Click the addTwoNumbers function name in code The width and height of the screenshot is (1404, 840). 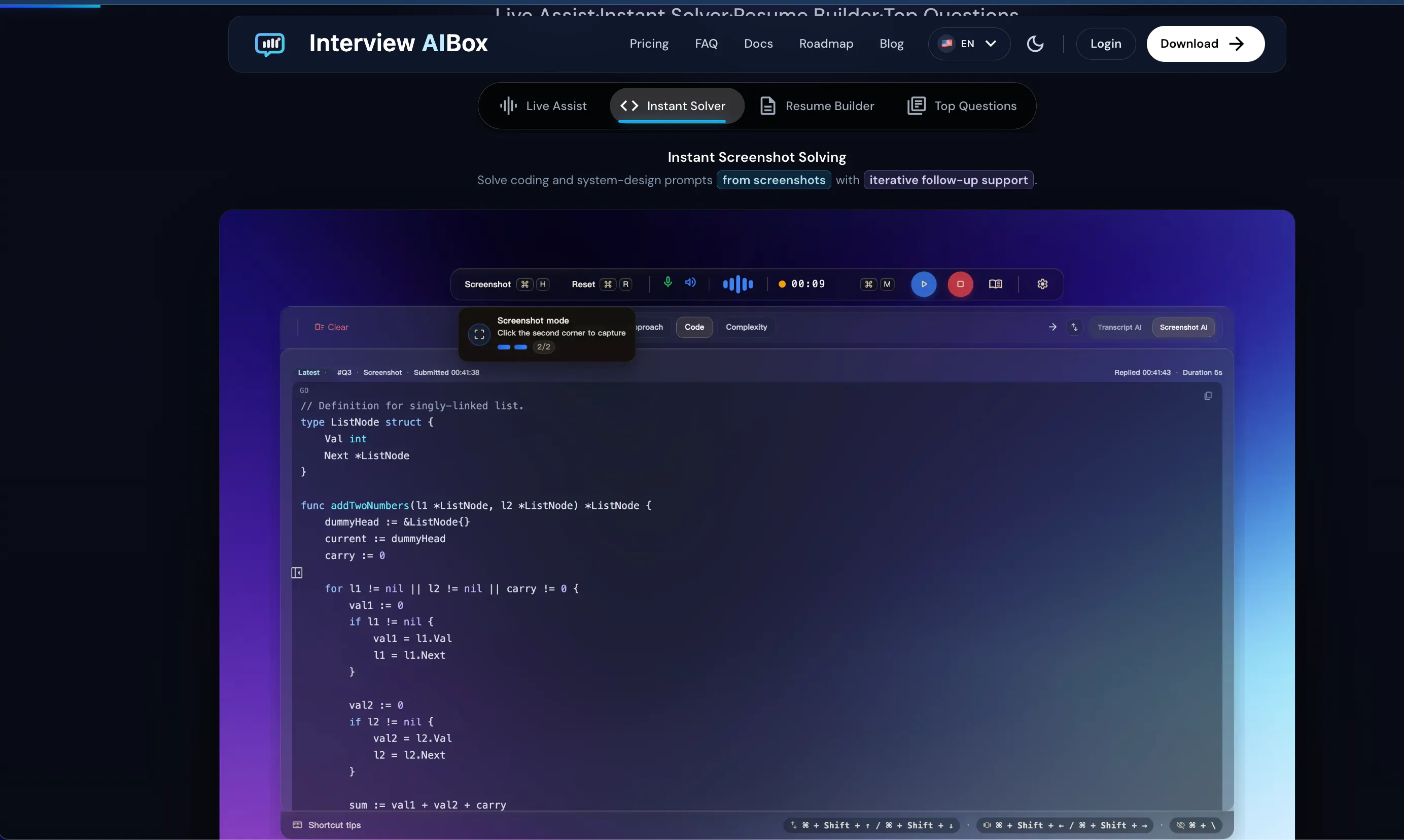click(x=370, y=506)
